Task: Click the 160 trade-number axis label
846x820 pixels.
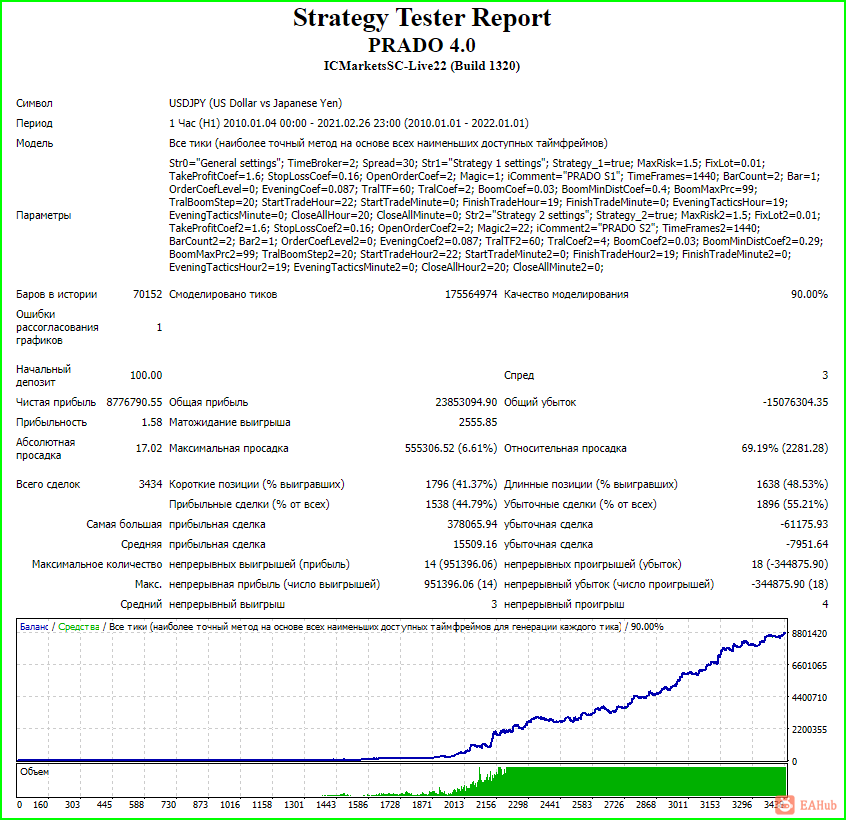Action: tap(40, 804)
